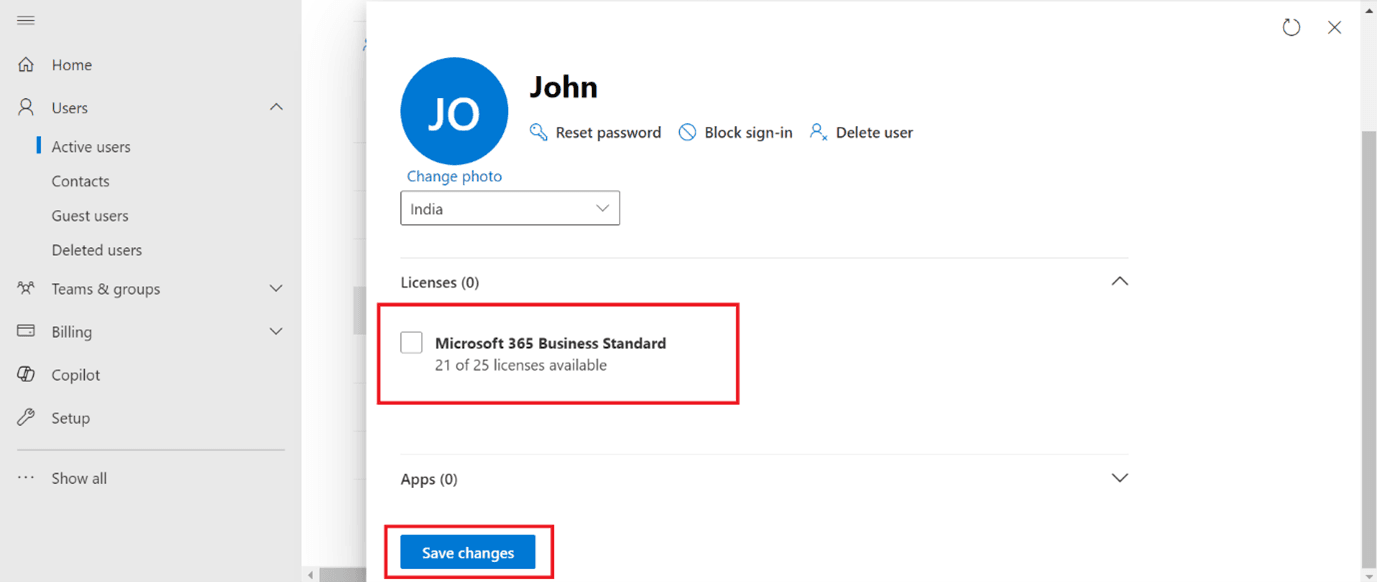Click the Save changes button
The image size is (1377, 582).
tap(467, 551)
